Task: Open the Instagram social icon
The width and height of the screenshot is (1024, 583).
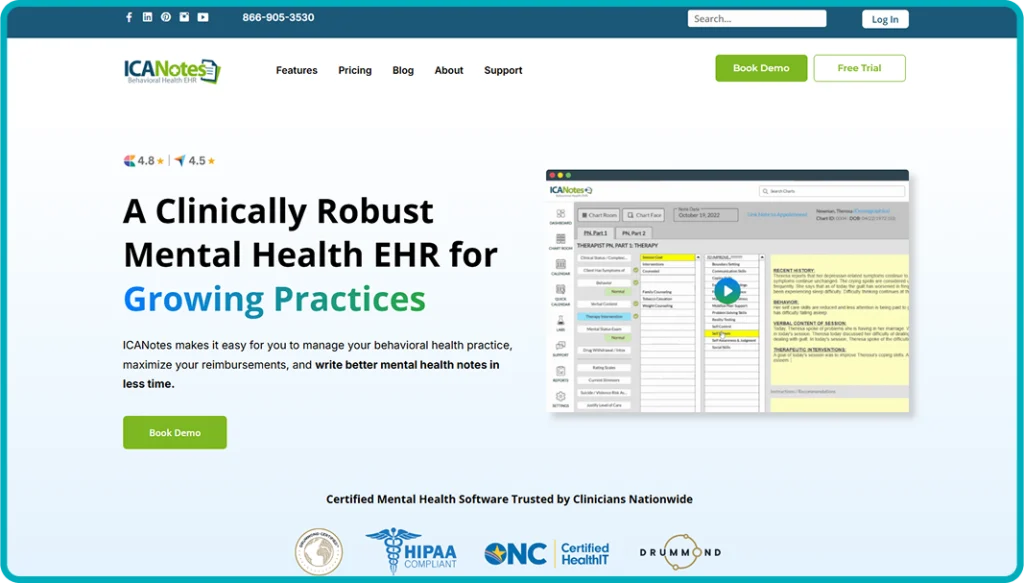Action: [184, 18]
